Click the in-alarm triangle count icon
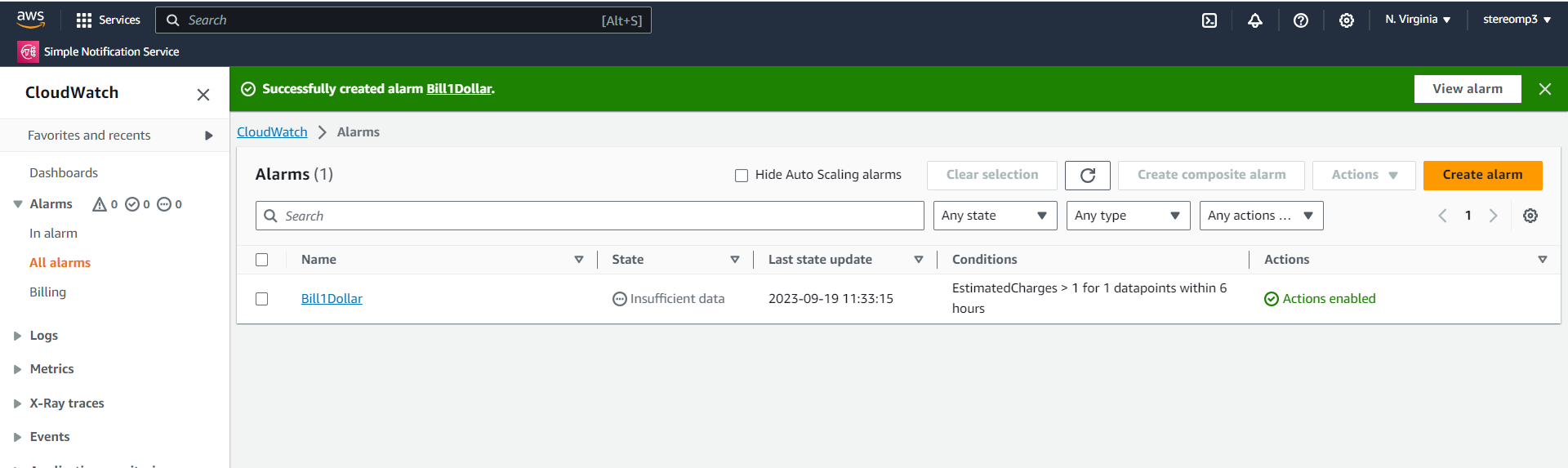The width and height of the screenshot is (1568, 468). (100, 204)
